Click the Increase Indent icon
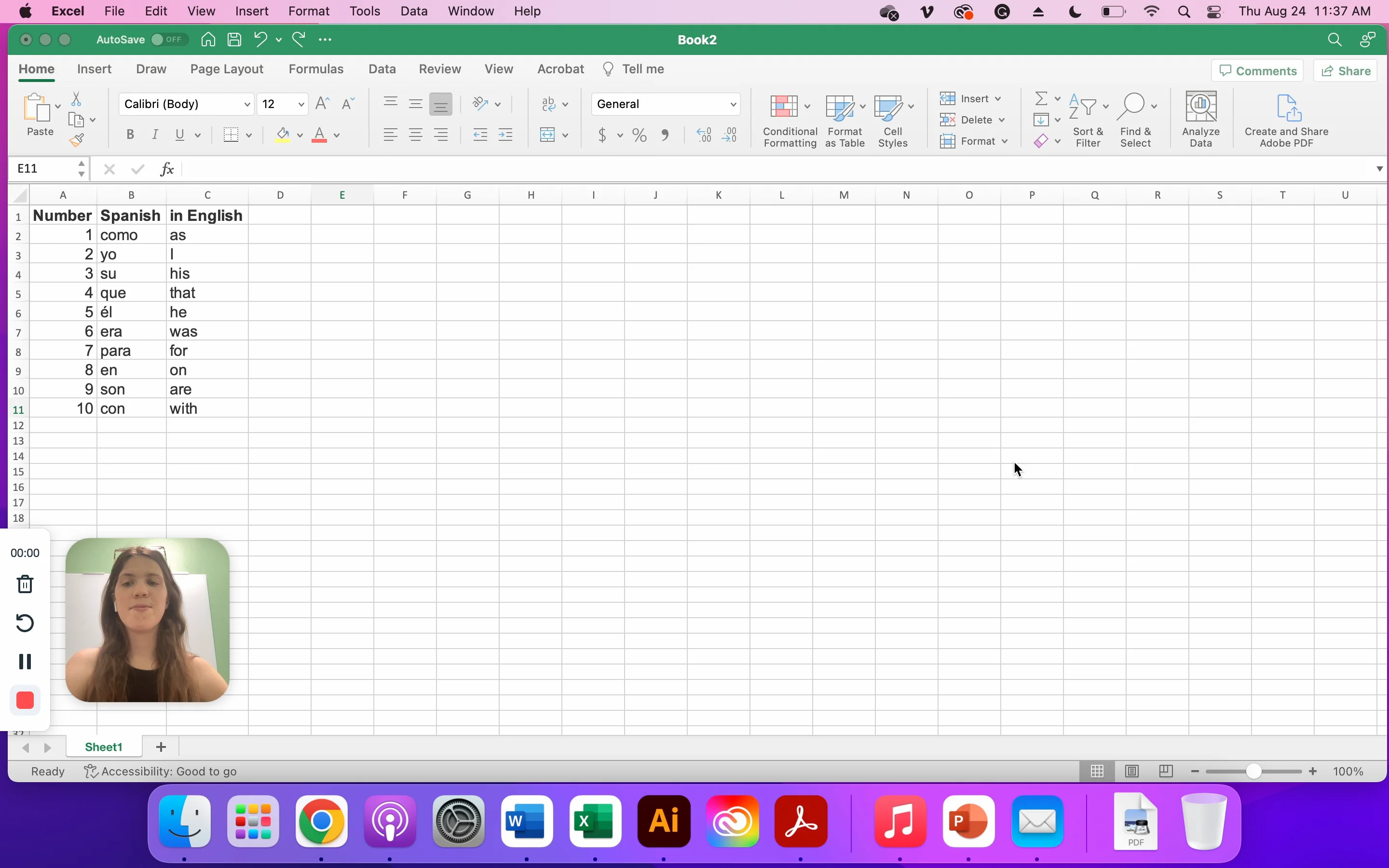 coord(505,135)
